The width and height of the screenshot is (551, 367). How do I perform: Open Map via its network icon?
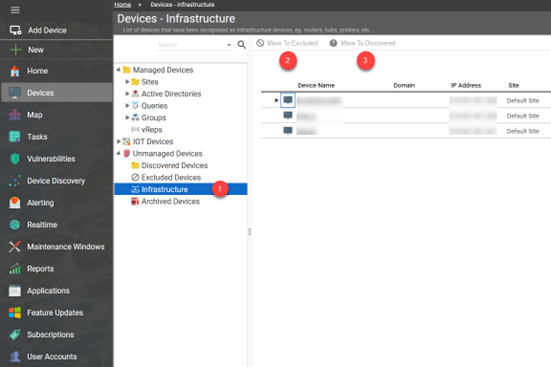(15, 115)
